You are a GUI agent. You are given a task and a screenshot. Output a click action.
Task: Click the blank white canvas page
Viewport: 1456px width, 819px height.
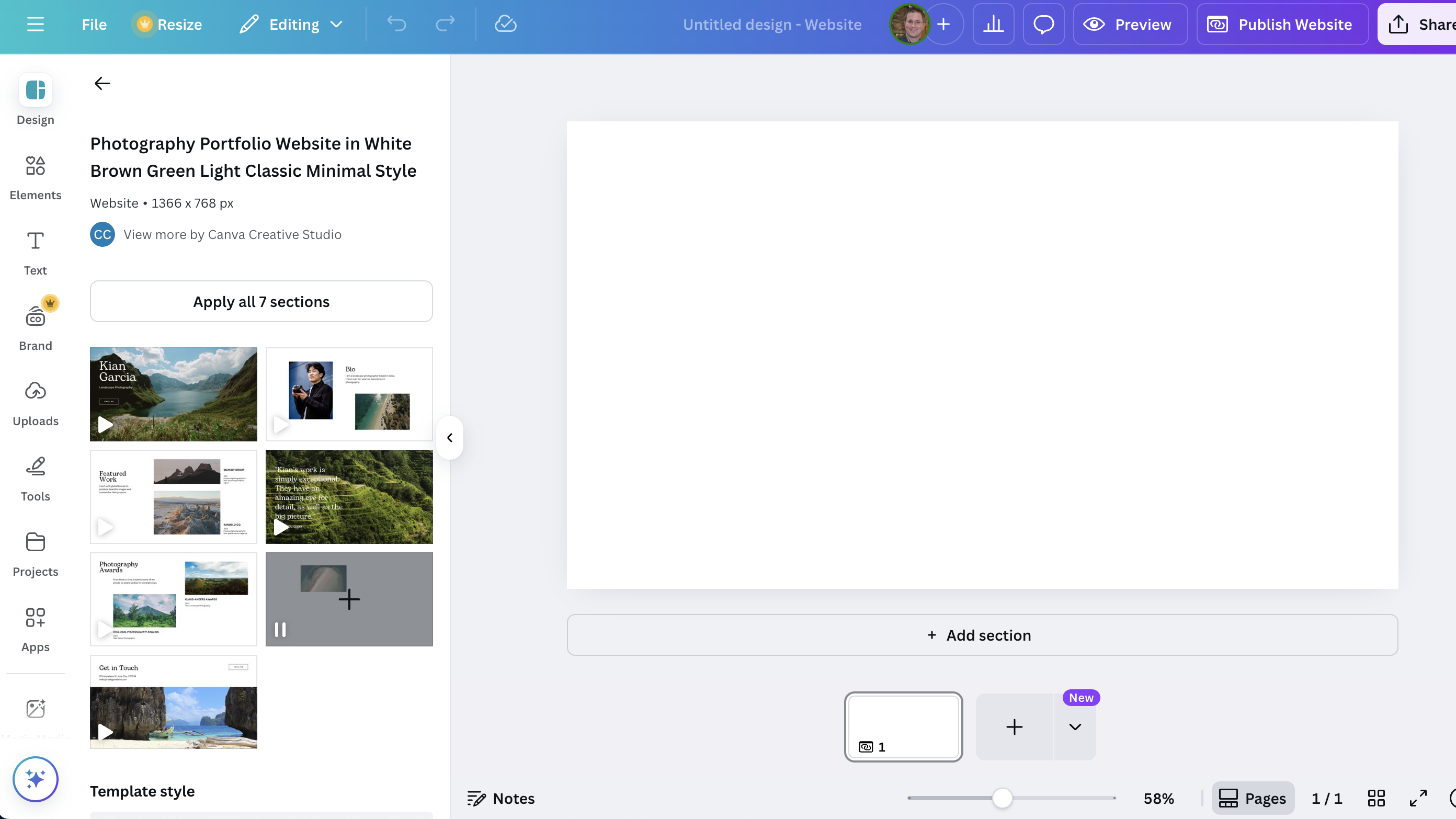tap(982, 355)
